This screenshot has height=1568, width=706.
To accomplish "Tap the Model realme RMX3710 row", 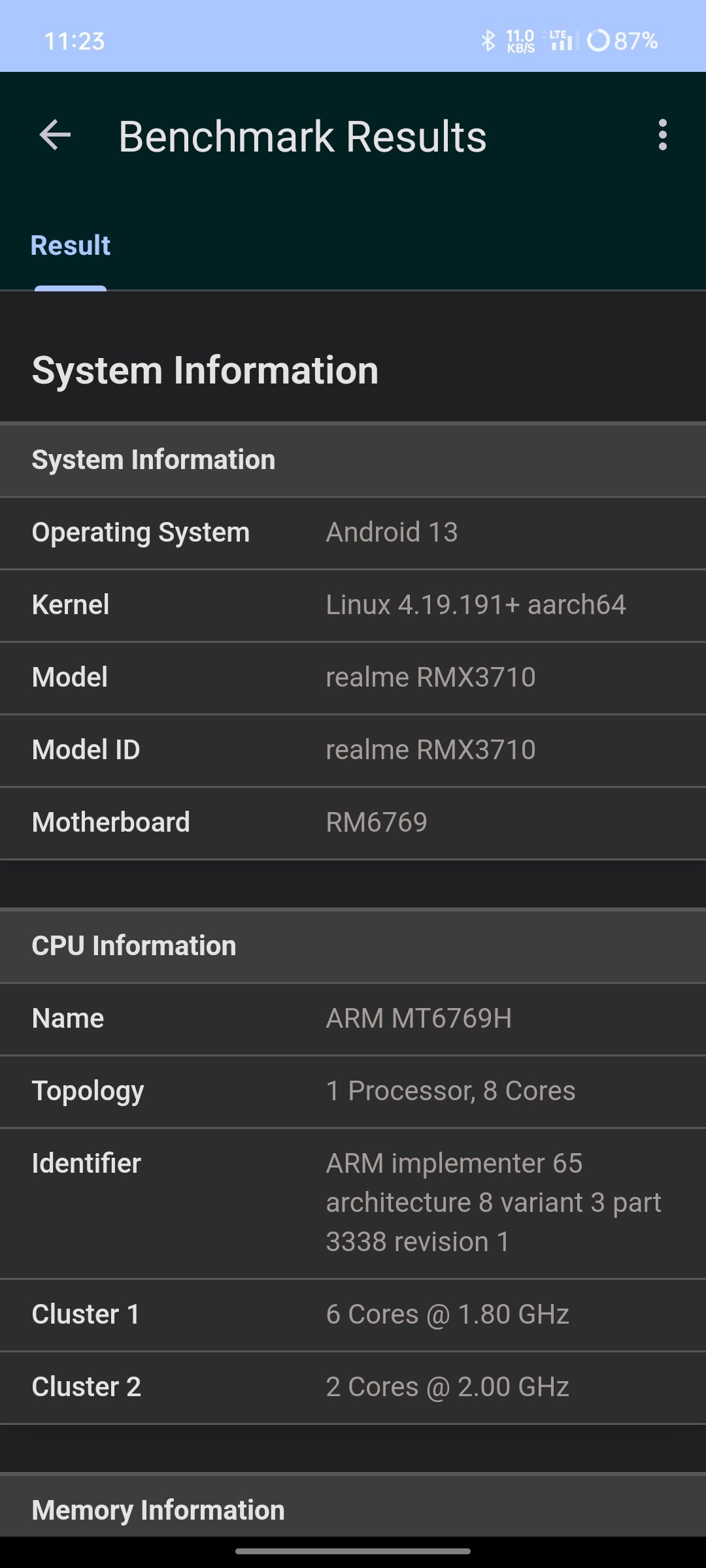I will click(353, 678).
